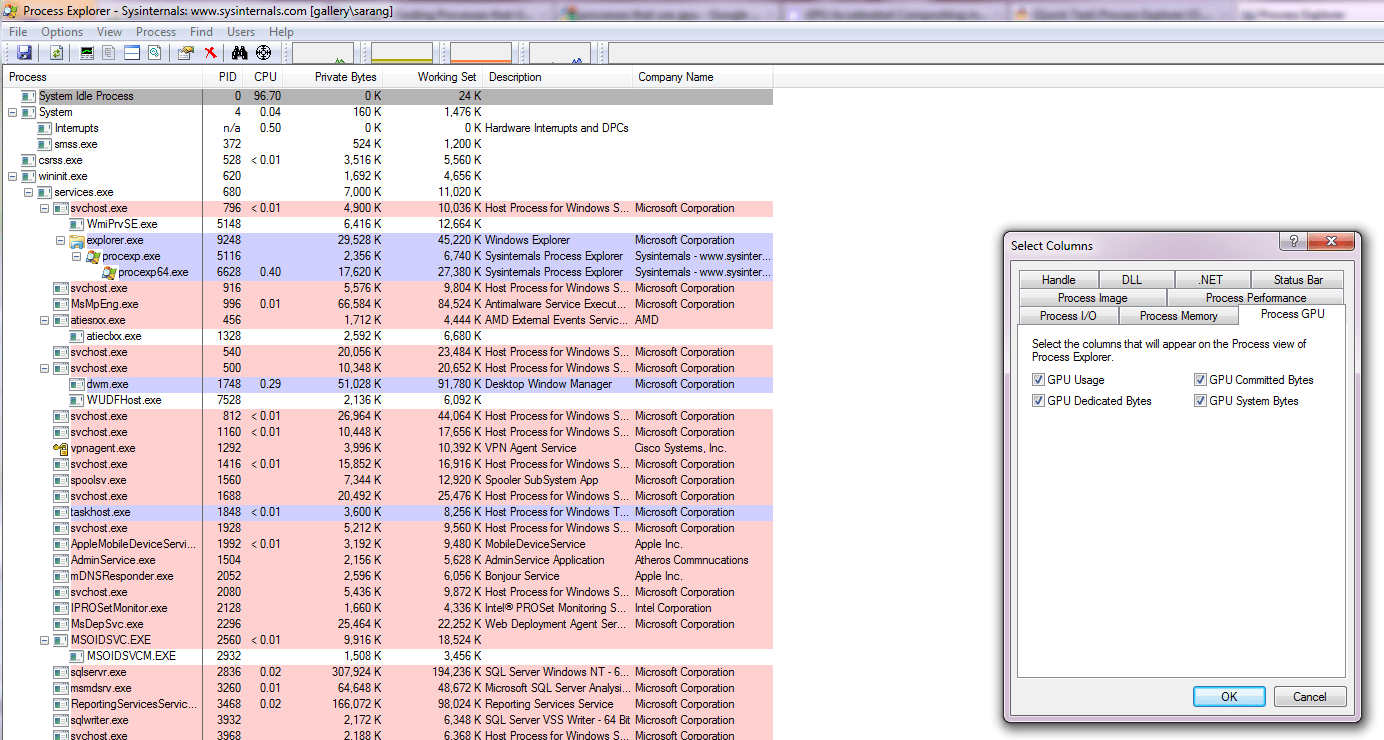Open System Information from the toolbar icon
The image size is (1384, 740).
click(x=88, y=53)
